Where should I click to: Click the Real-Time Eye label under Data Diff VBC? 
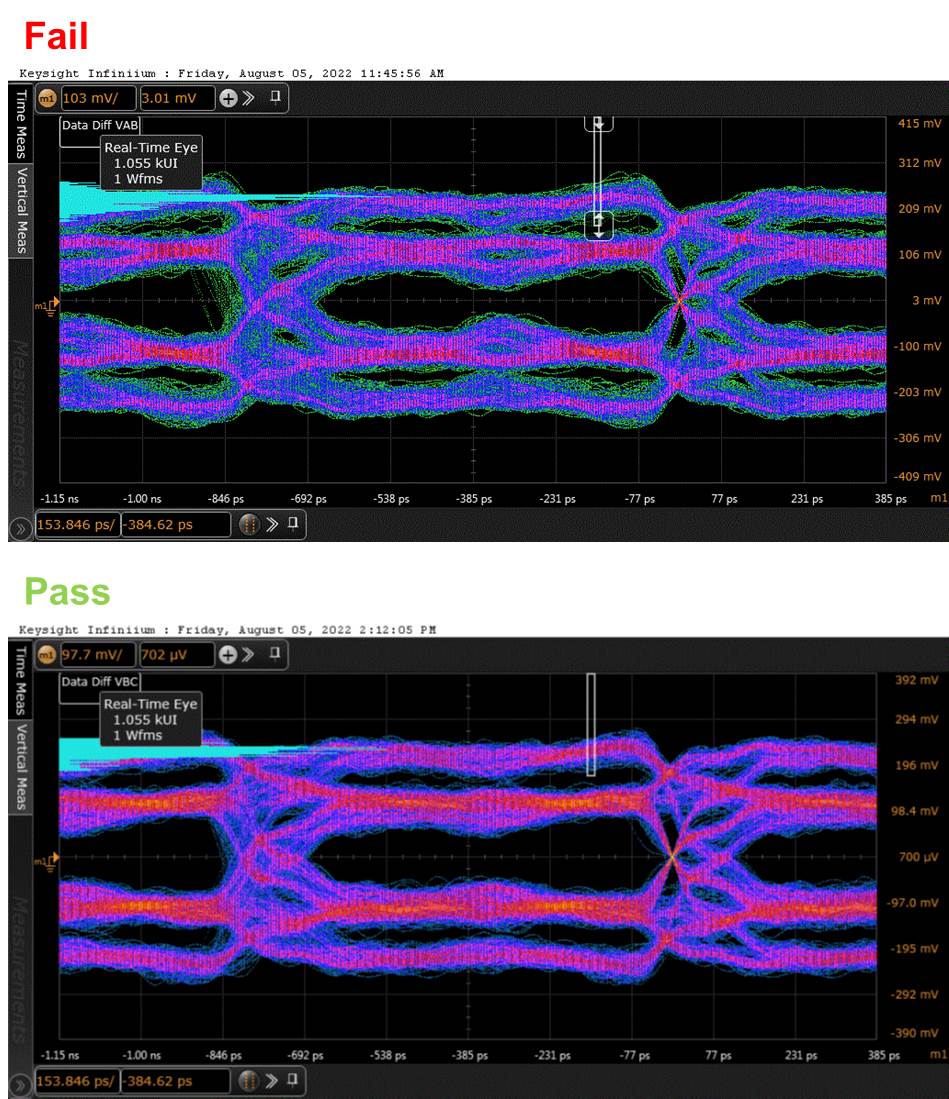point(151,704)
